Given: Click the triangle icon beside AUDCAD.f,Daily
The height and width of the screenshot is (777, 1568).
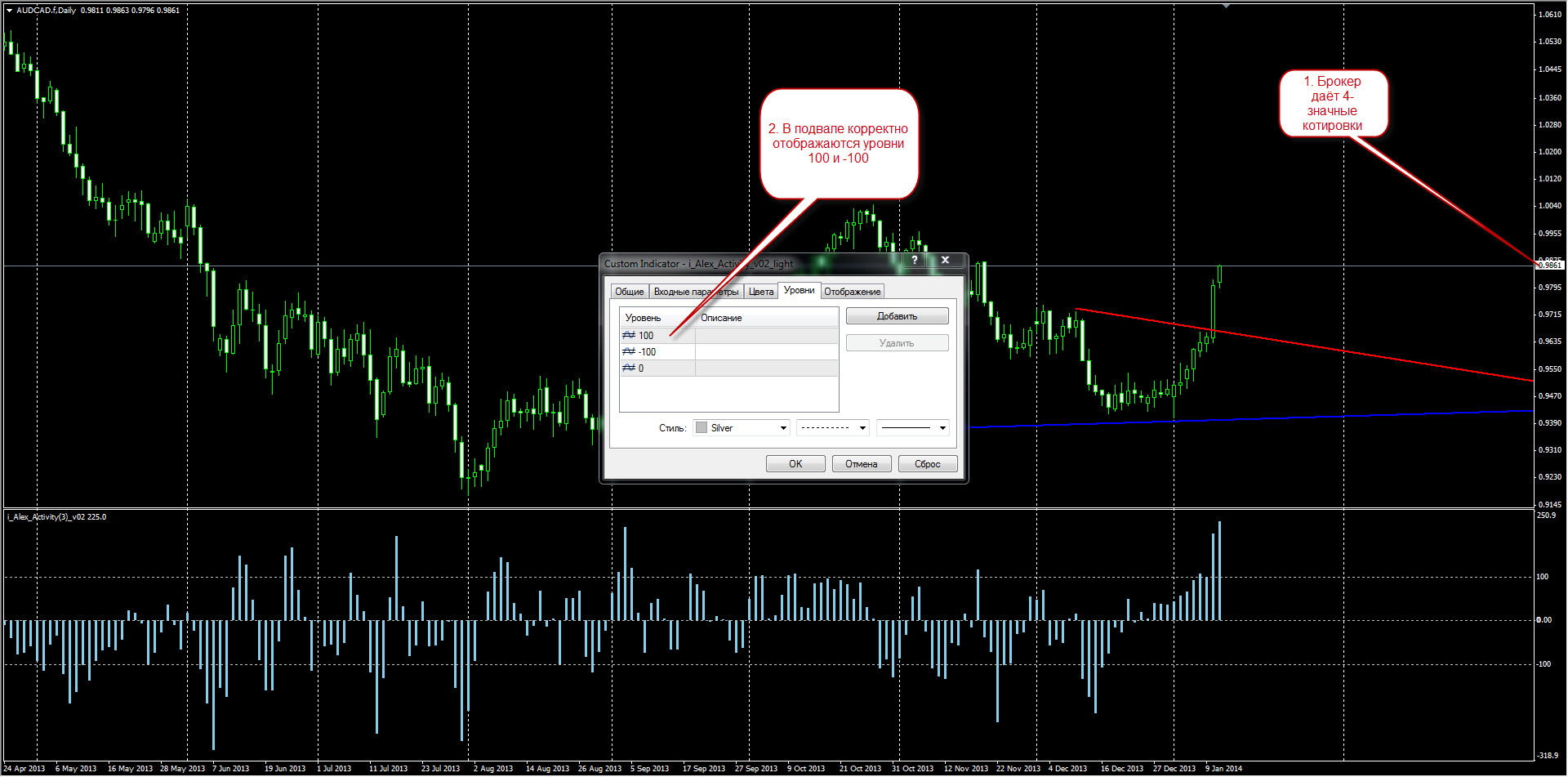Looking at the screenshot, I should [10, 11].
